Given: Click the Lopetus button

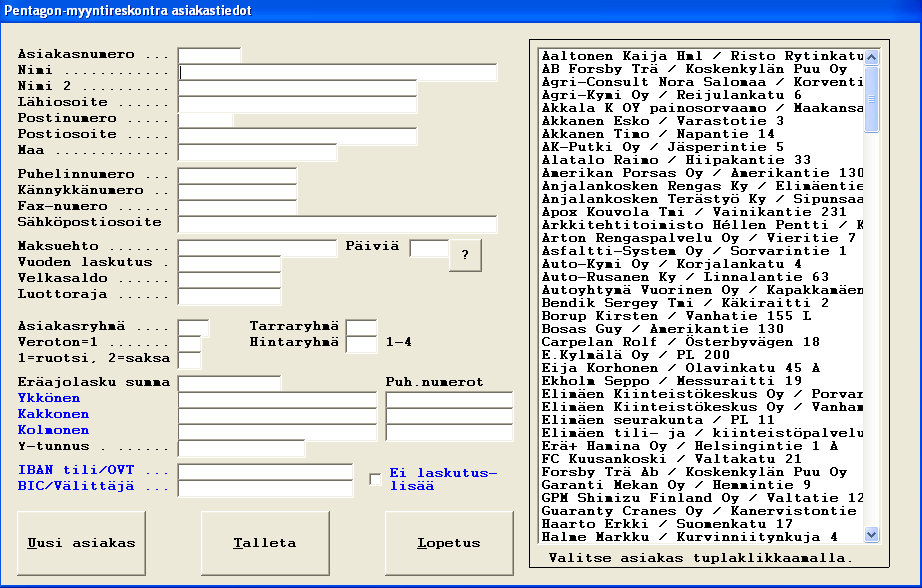Looking at the screenshot, I should (x=448, y=544).
